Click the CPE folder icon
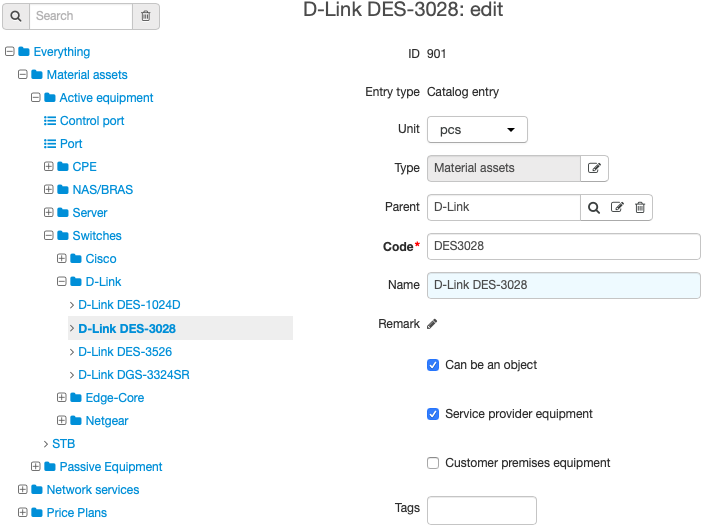702x527 pixels. [x=63, y=167]
